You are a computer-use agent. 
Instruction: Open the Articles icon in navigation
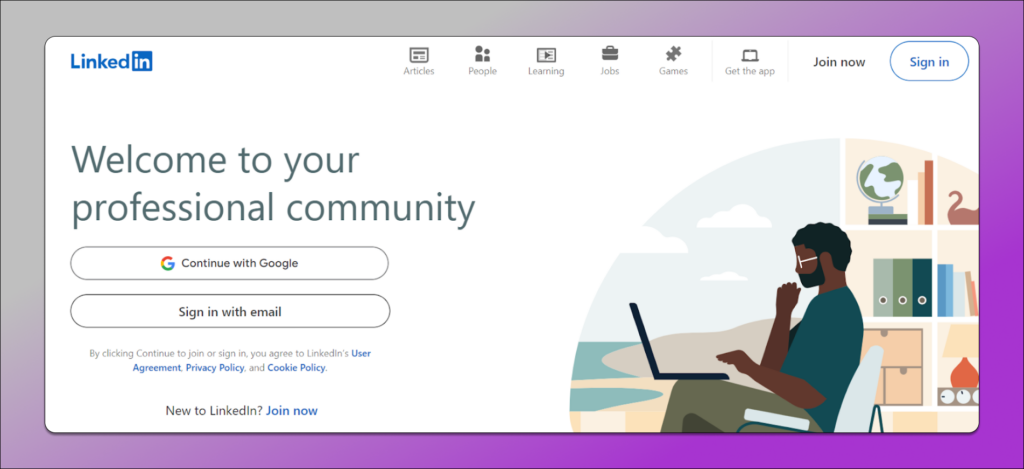click(419, 54)
